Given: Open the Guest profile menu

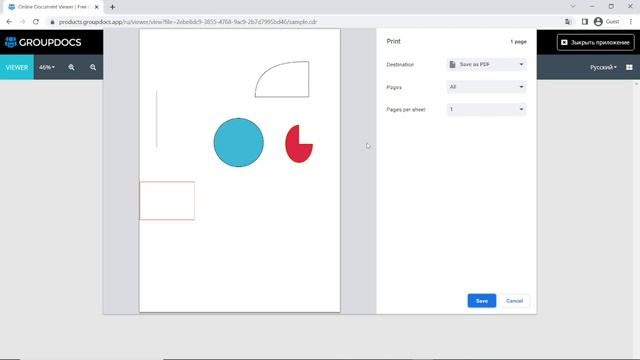Looking at the screenshot, I should 607,22.
